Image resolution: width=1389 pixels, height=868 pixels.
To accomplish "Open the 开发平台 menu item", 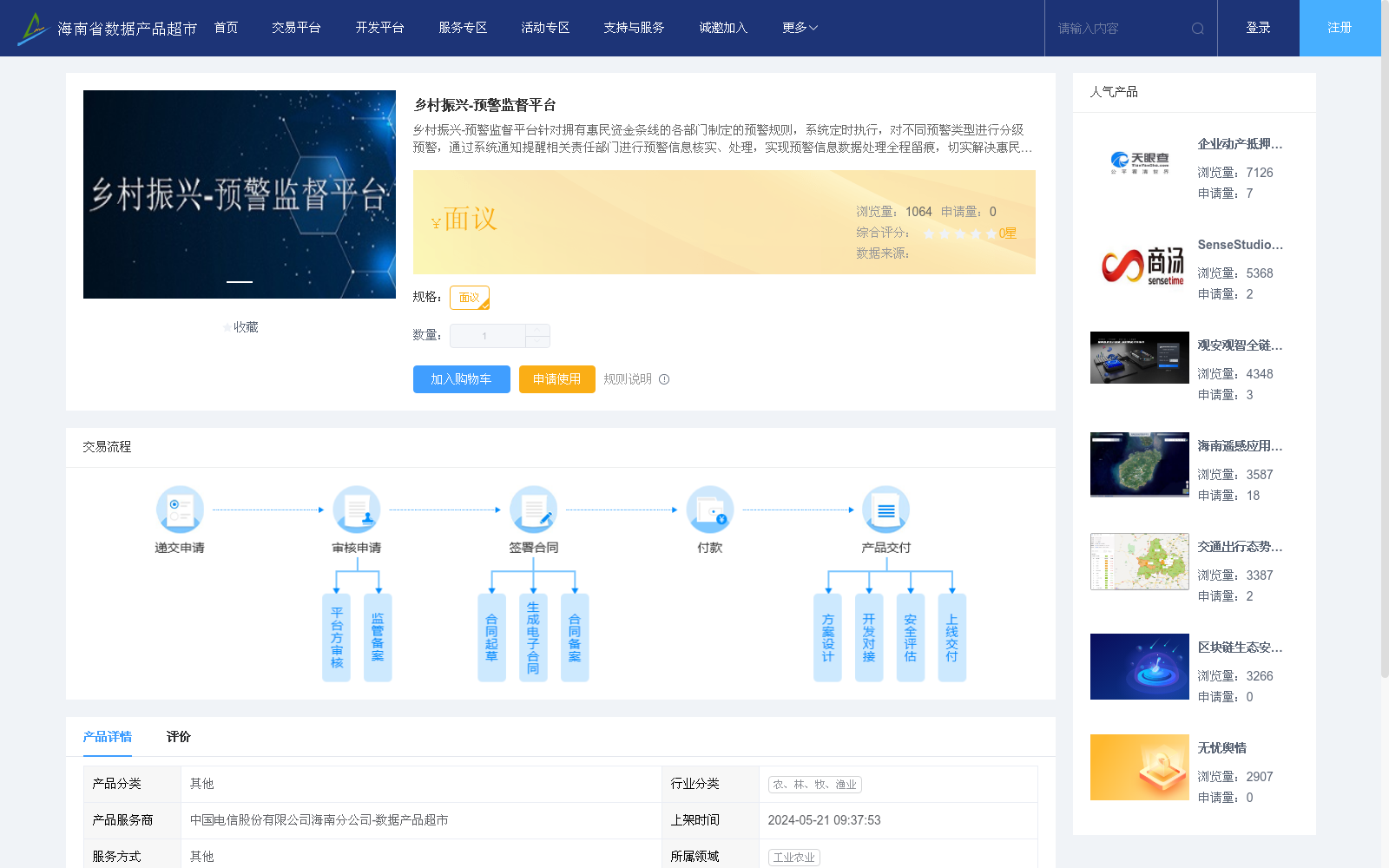I will (379, 28).
